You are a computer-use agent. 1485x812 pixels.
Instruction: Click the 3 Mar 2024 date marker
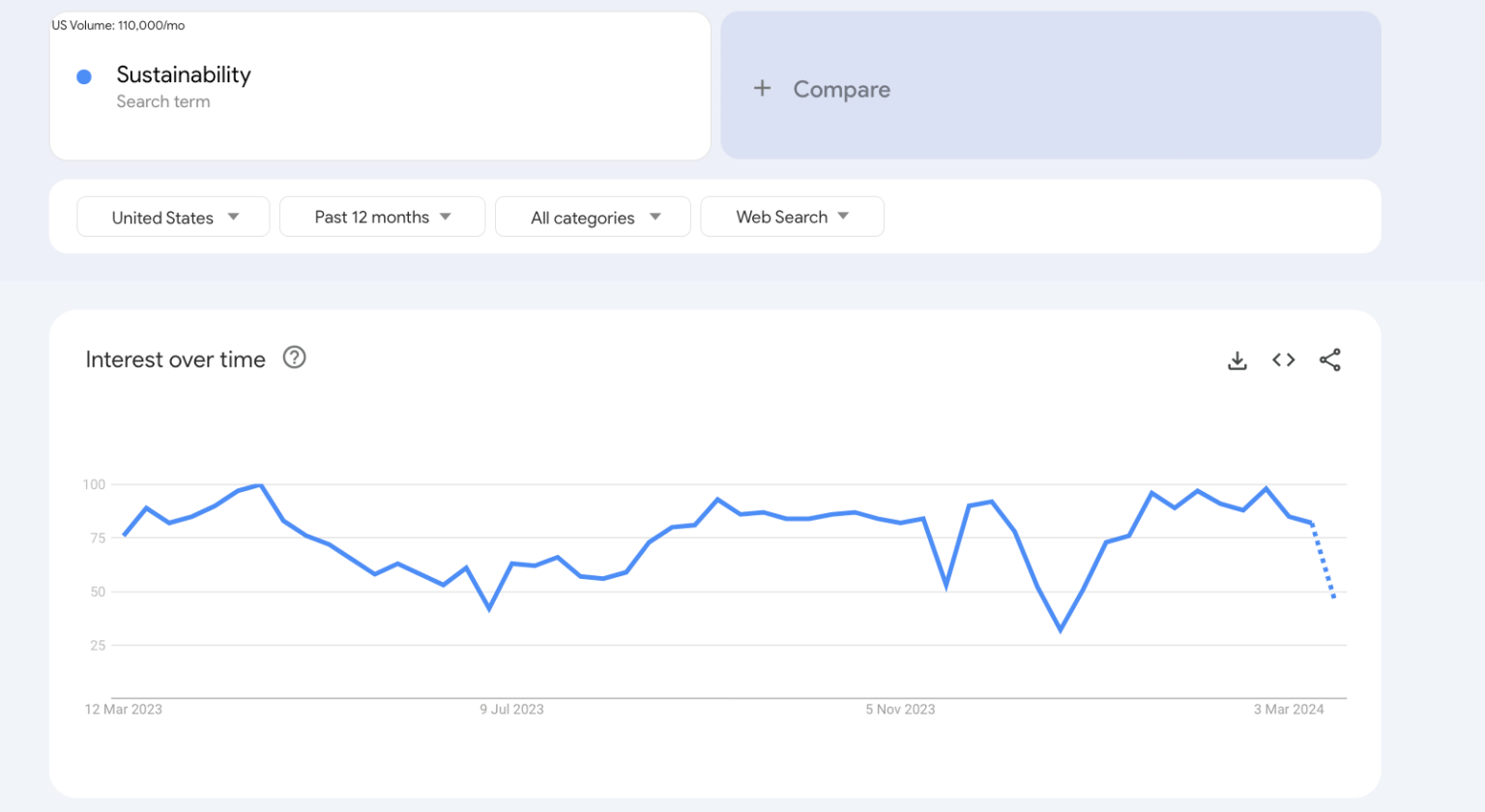1288,709
